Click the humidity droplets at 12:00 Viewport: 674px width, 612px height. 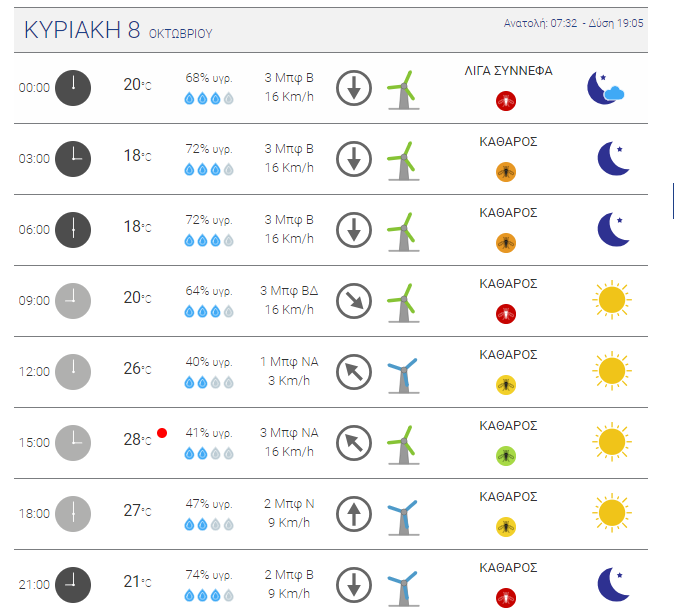pos(209,383)
